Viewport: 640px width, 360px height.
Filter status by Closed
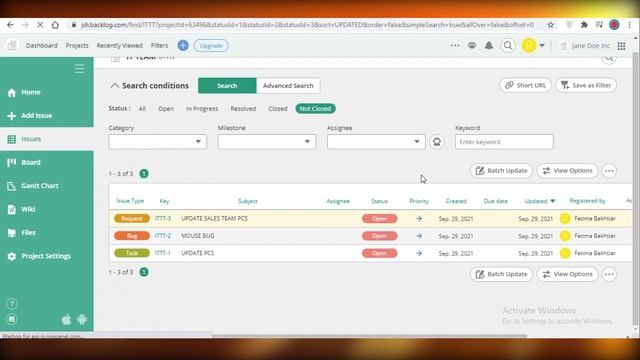point(278,109)
